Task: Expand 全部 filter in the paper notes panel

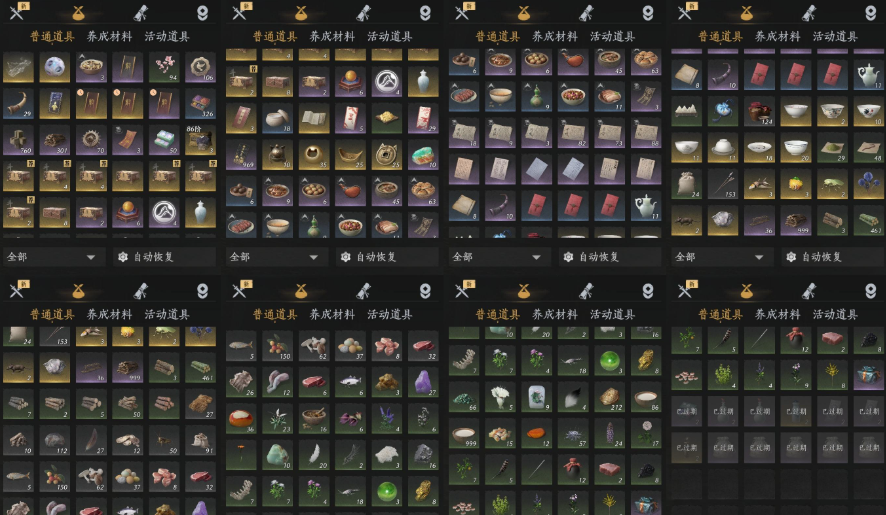Action: [x=498, y=257]
